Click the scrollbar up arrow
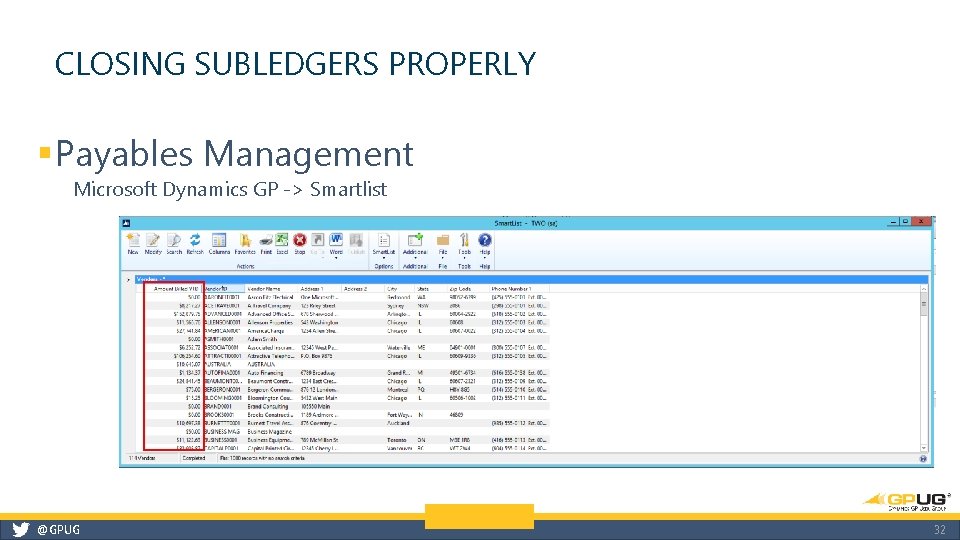 (x=923, y=289)
